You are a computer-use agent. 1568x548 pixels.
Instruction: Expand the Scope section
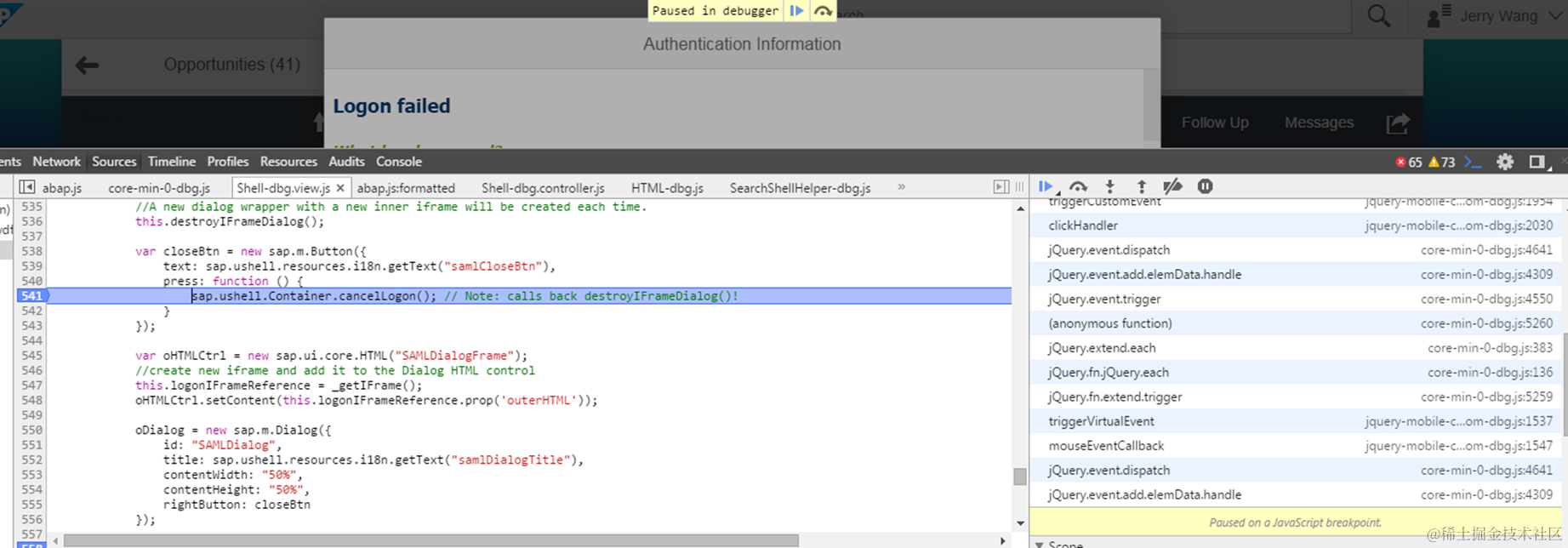point(1039,544)
